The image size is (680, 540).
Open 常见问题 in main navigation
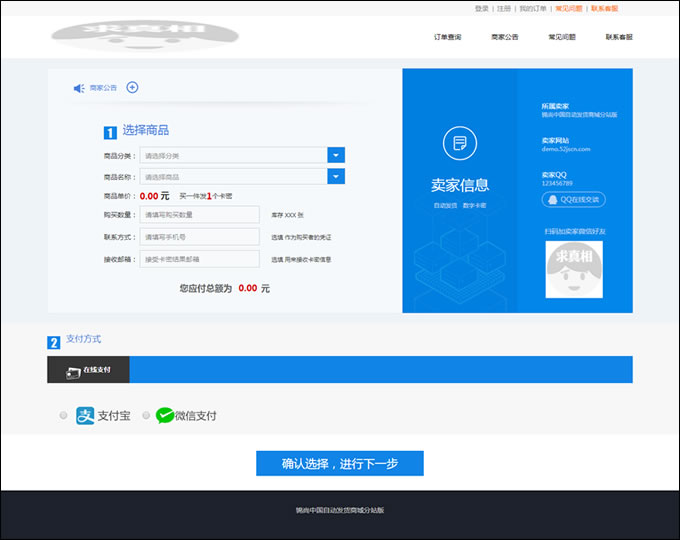(562, 37)
